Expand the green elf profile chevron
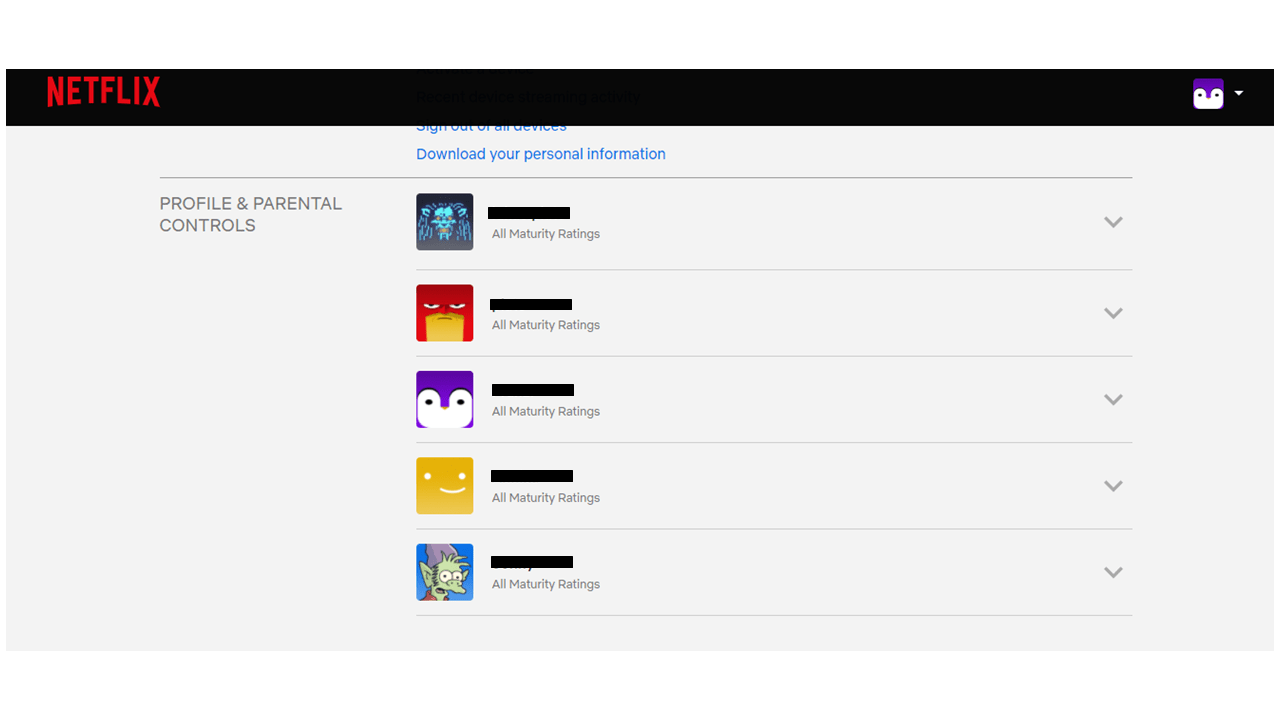Screen dimensions: 1280x720 click(x=1113, y=572)
